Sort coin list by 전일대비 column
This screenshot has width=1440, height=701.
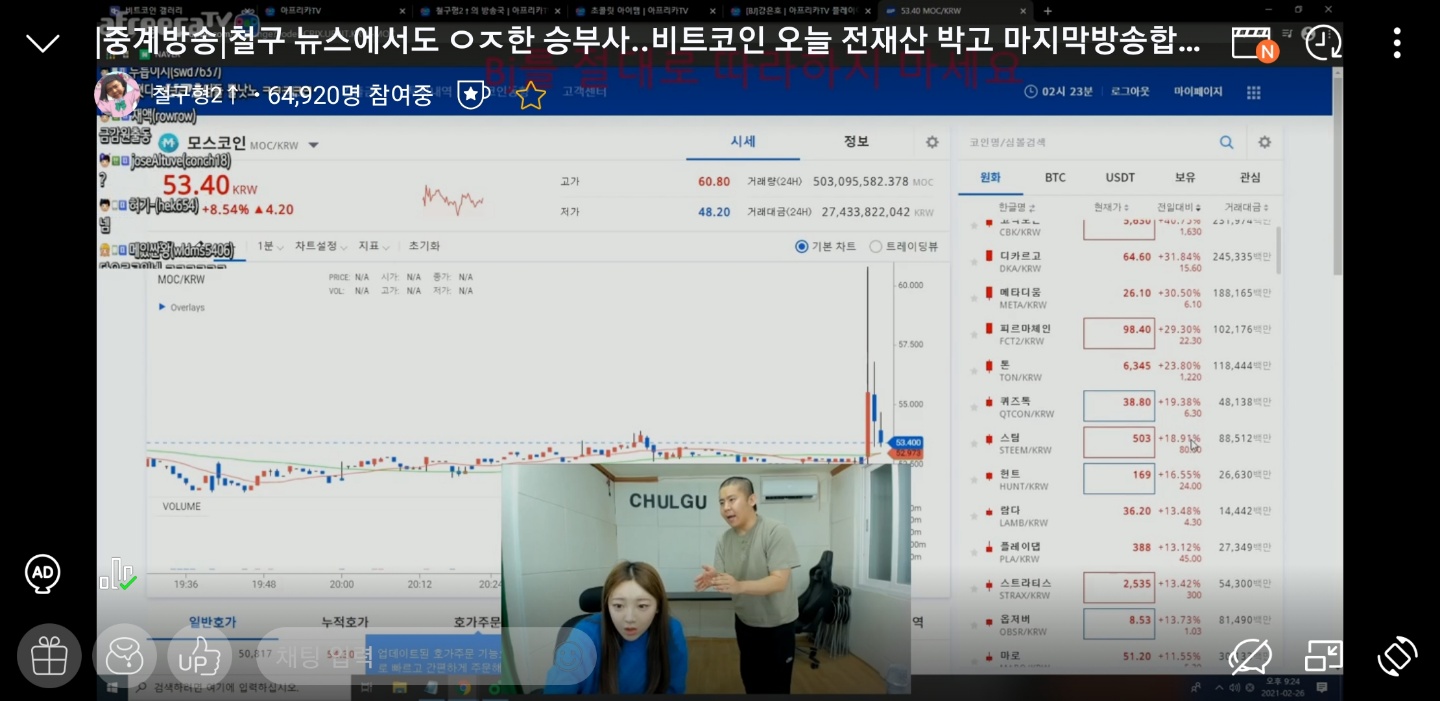click(1180, 207)
